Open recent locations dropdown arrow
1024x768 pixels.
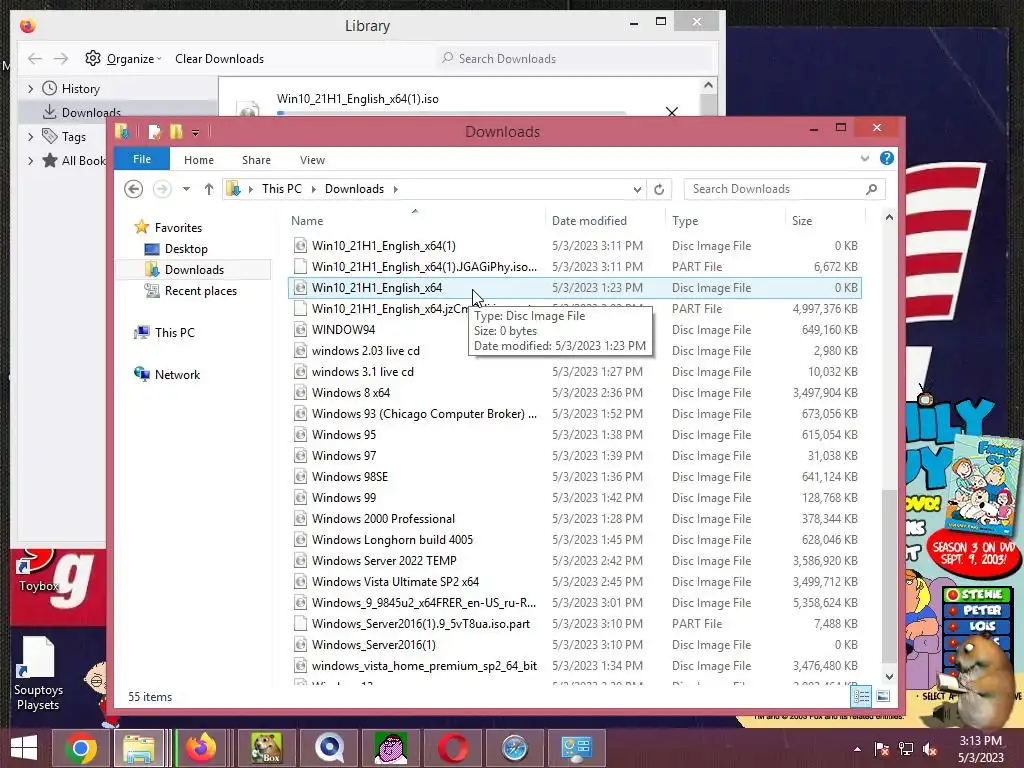[186, 189]
